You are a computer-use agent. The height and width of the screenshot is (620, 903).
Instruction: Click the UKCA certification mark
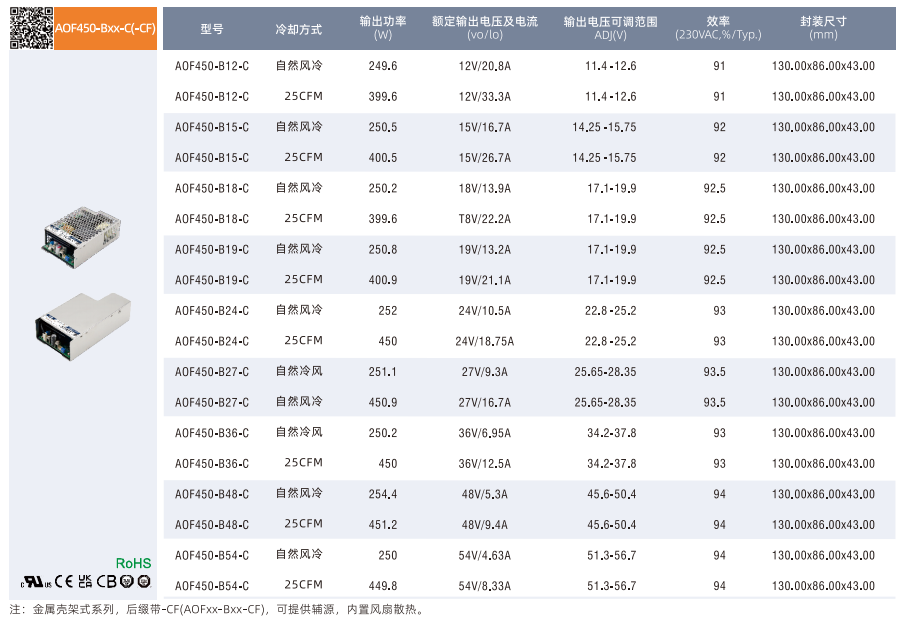84,581
